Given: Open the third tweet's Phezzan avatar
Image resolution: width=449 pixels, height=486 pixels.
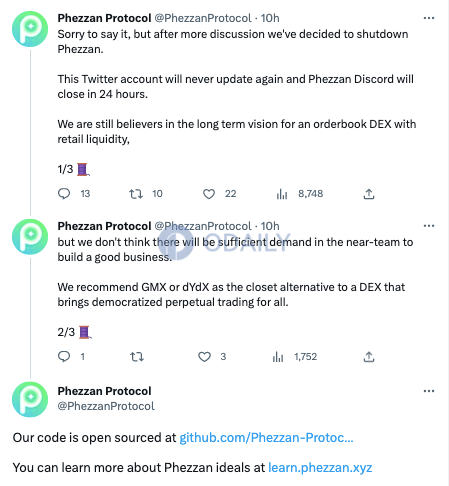Looking at the screenshot, I should 30,399.
